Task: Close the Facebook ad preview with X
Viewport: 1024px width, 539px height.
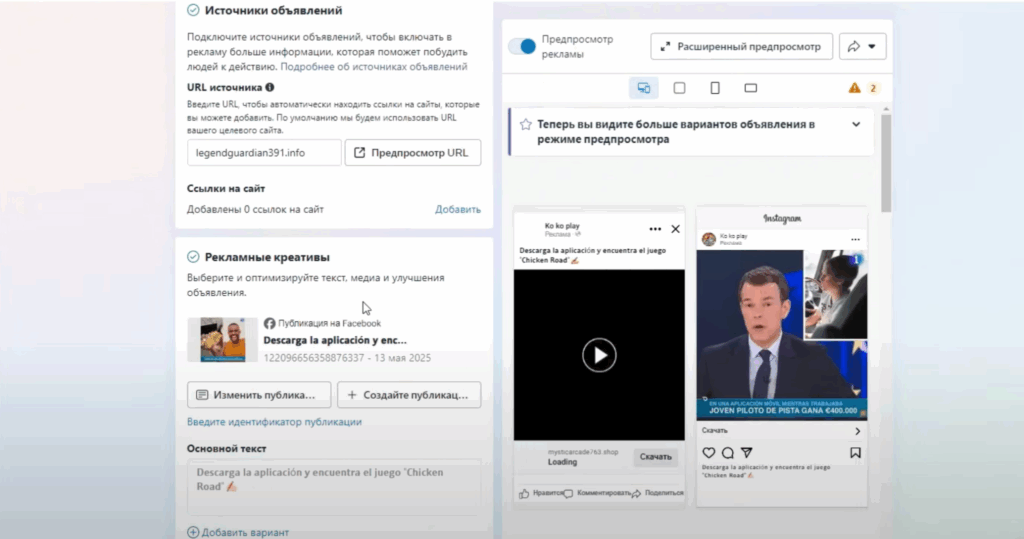Action: tap(675, 229)
